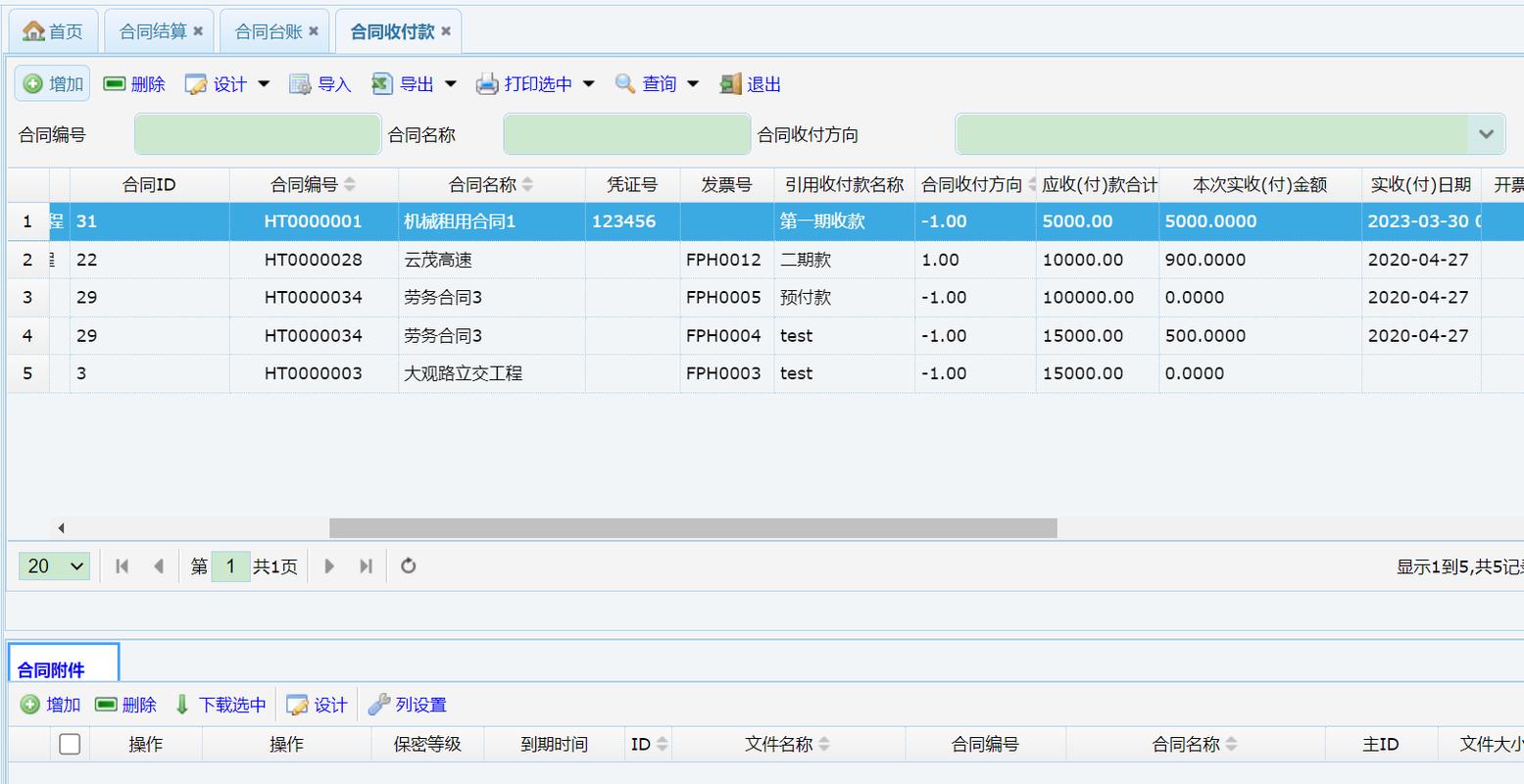This screenshot has height=784, width=1524.
Task: Sort attachments by 合同名称 column
Action: [x=1195, y=744]
